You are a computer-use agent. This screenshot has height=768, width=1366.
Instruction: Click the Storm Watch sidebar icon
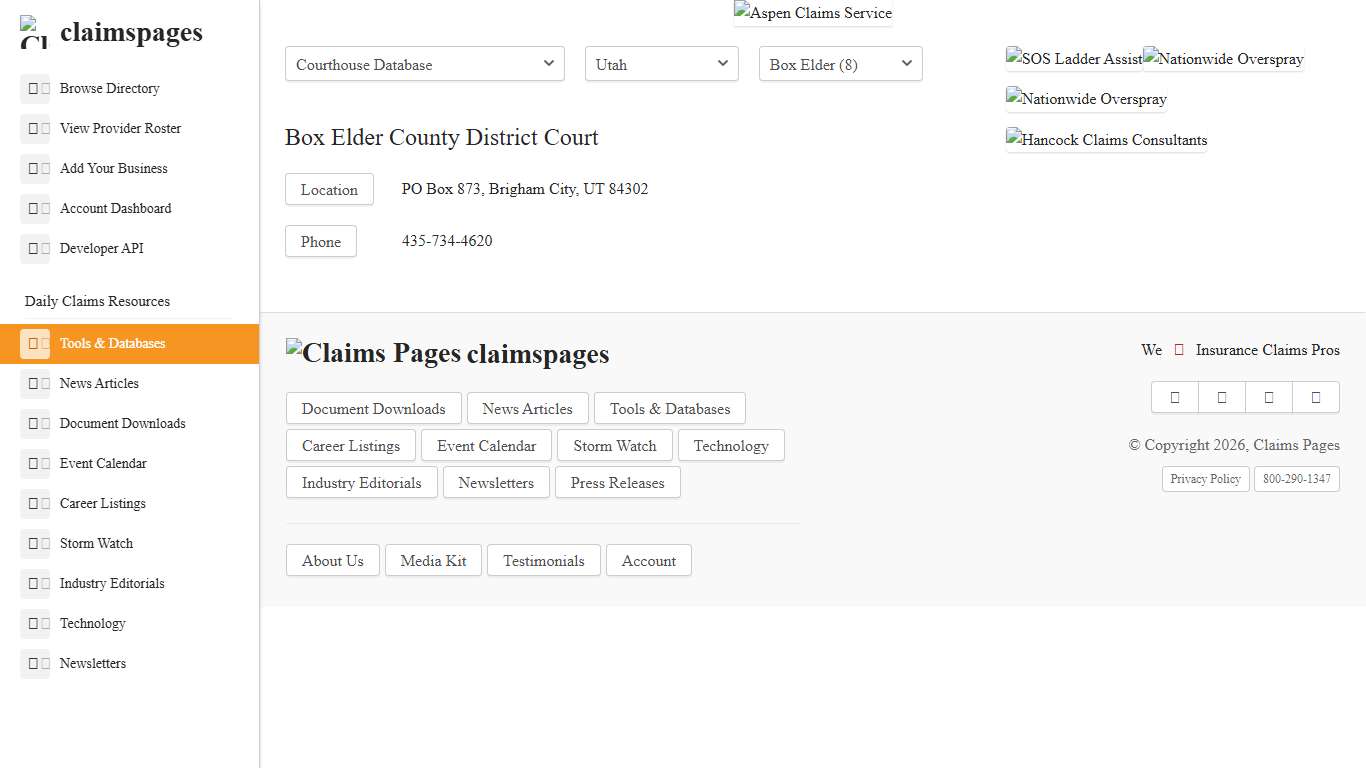[36, 543]
